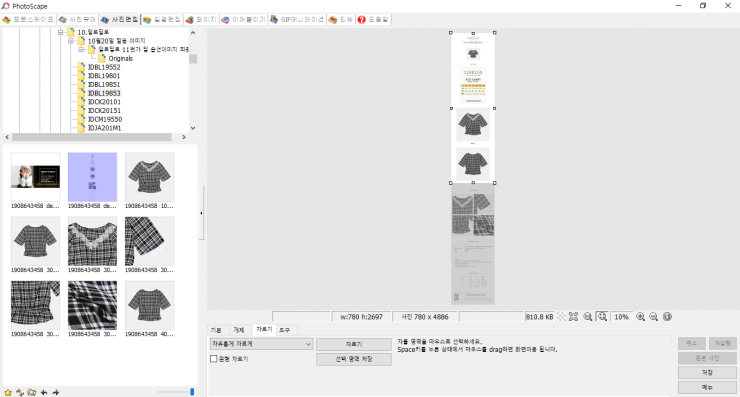Open the 포토스케이프 home tab
Screen dimensions: 740x397
[x=28, y=19]
